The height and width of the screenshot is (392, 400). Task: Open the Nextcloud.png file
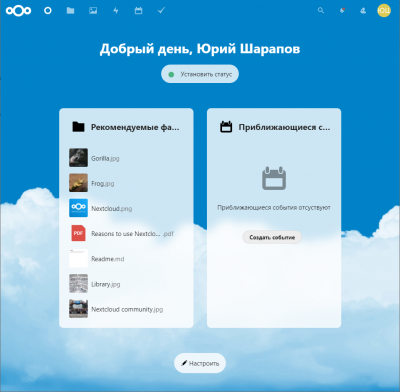tap(126, 208)
